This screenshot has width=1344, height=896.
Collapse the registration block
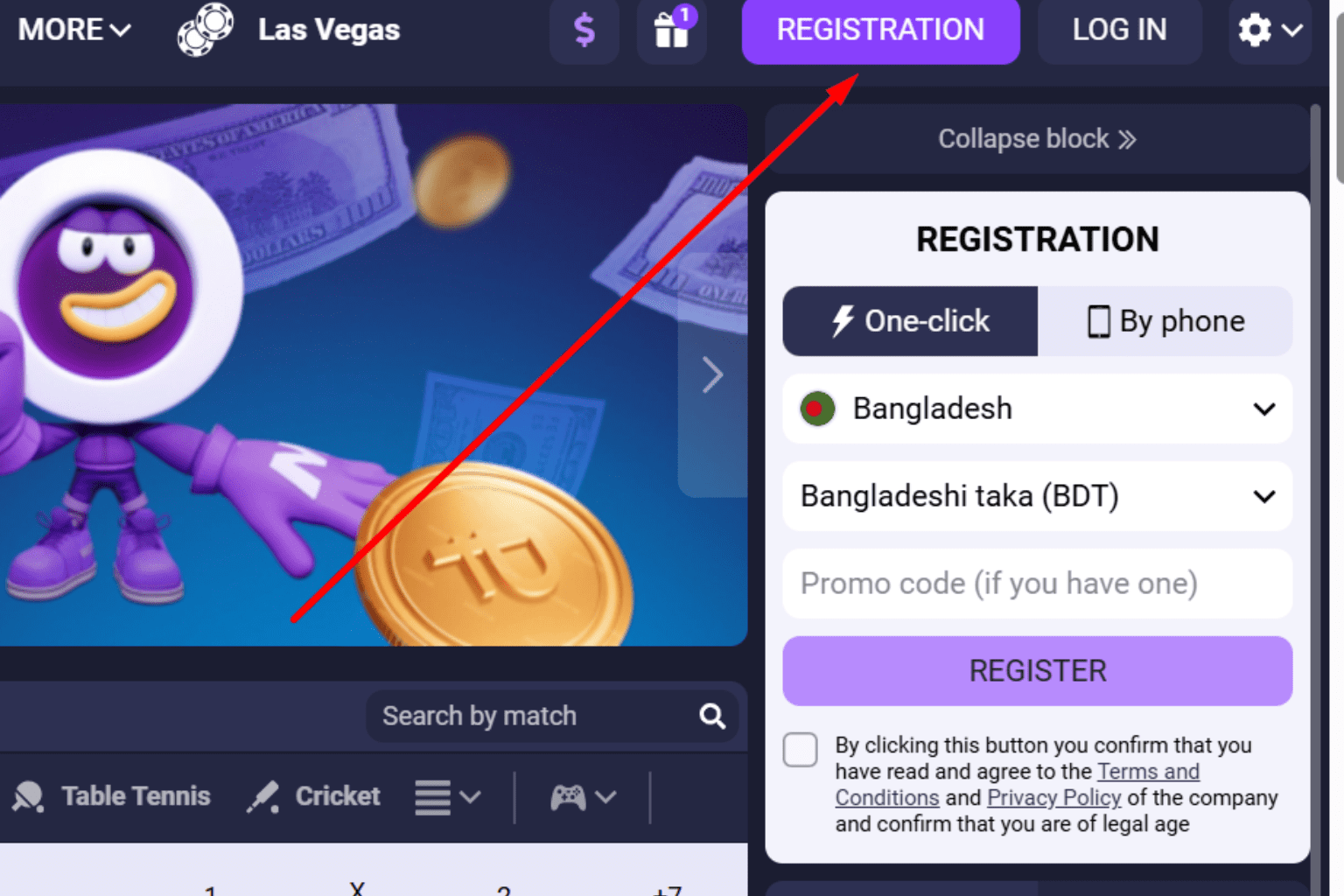1036,138
